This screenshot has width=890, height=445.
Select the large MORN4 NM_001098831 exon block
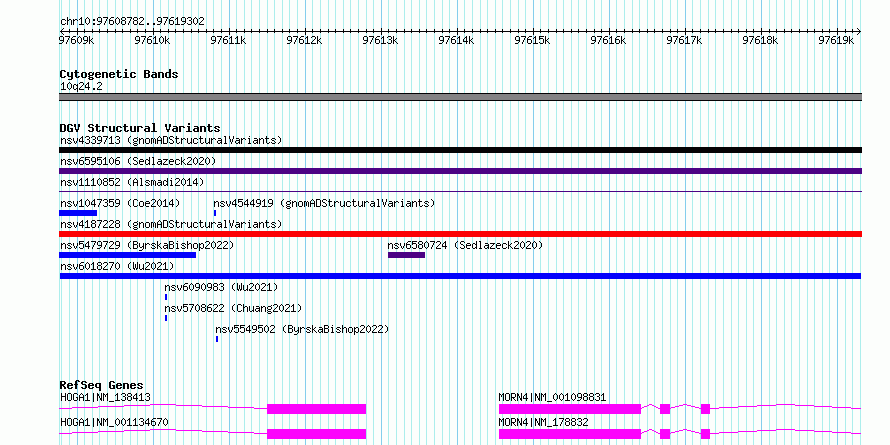point(570,409)
